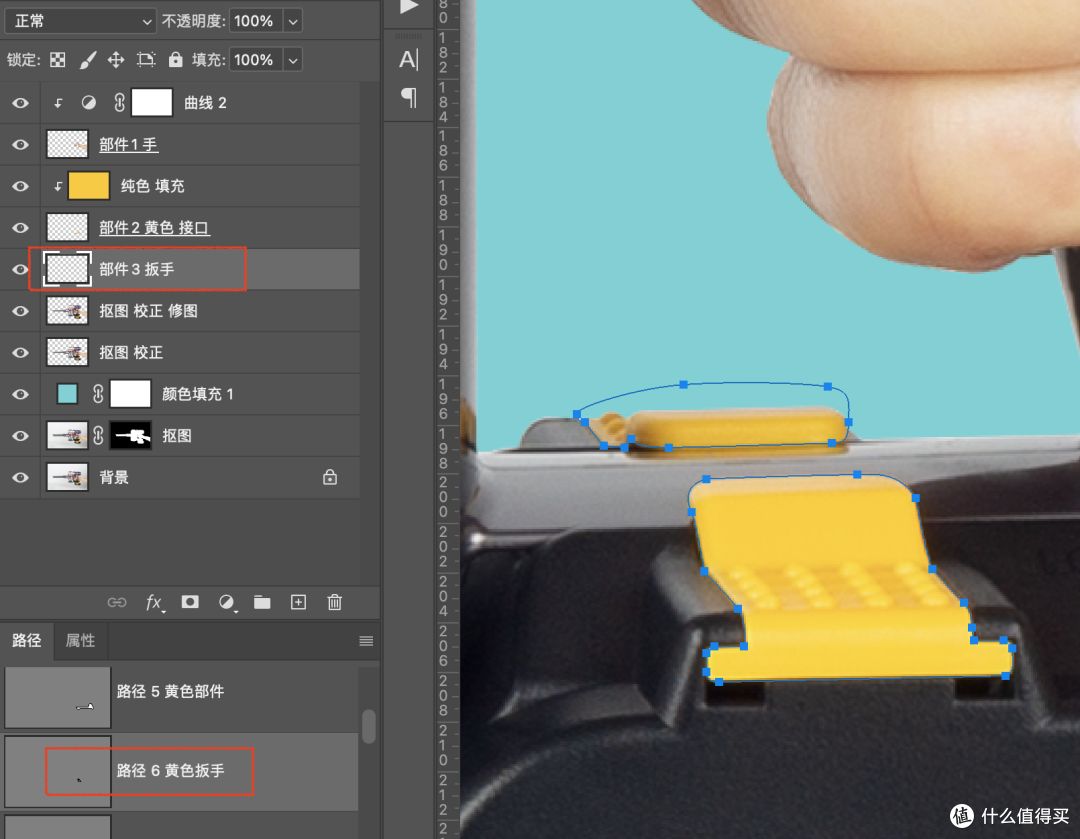Click the 背景 layer name
Image resolution: width=1080 pixels, height=839 pixels.
[114, 477]
